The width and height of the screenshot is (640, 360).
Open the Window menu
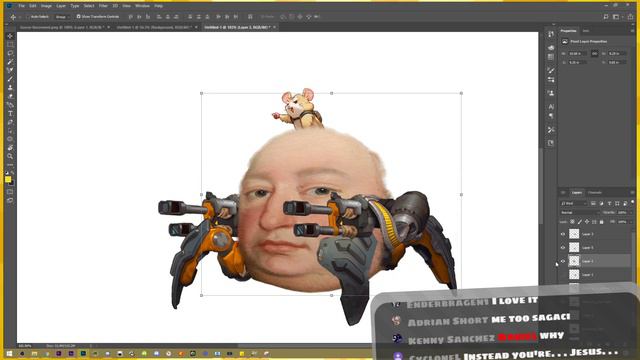[142, 6]
